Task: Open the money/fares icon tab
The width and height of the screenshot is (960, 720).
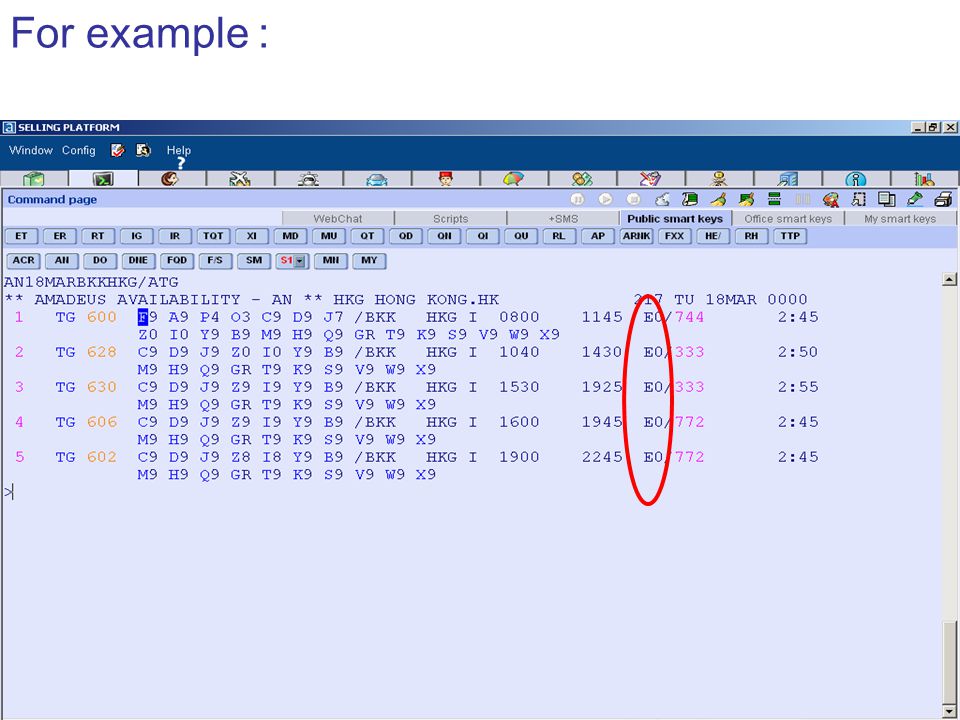Action: (582, 179)
